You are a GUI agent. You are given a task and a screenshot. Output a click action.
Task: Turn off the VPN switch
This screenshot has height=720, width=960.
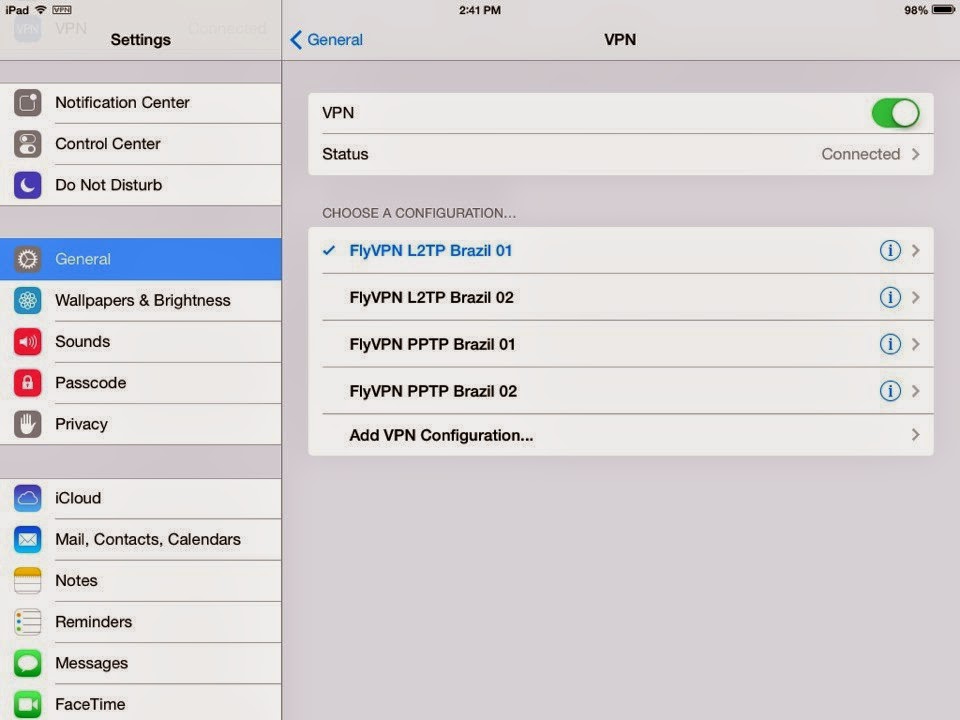click(x=895, y=113)
